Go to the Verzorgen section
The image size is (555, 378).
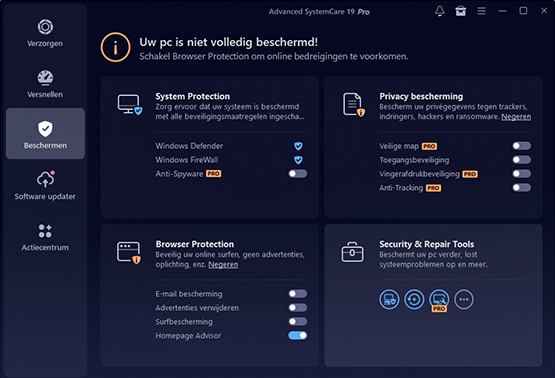point(45,33)
